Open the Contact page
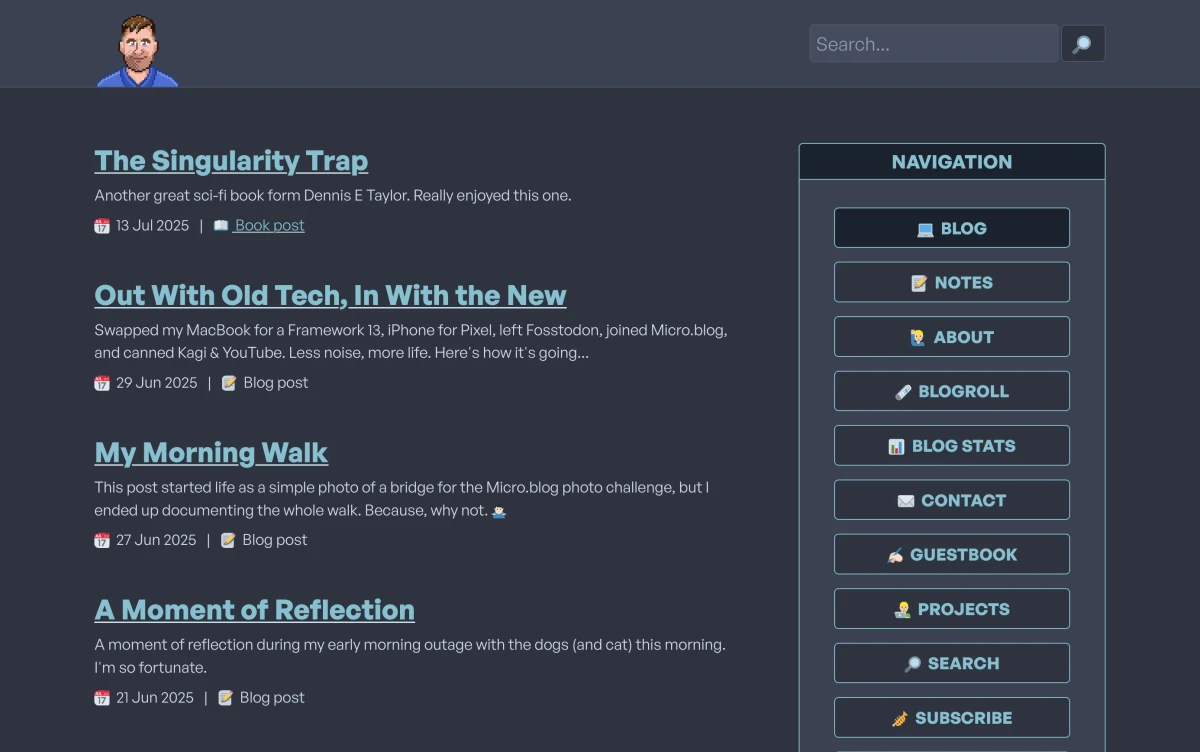The height and width of the screenshot is (752, 1200). pos(951,501)
